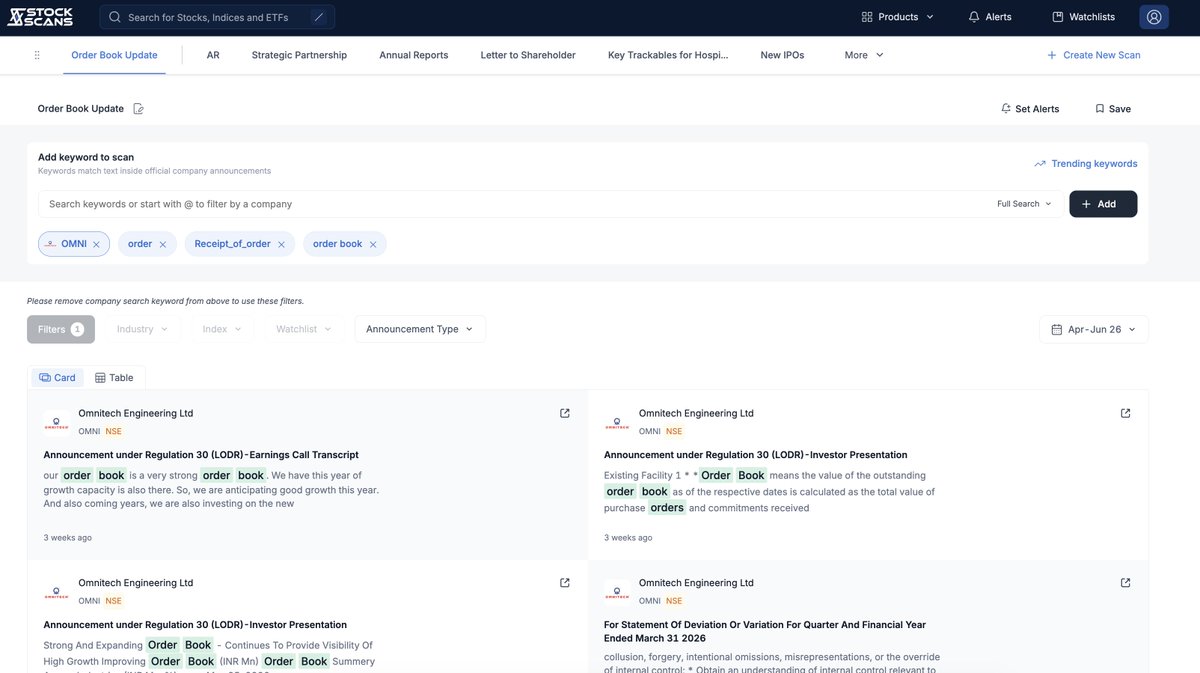The width and height of the screenshot is (1200, 673).
Task: Switch to the AR tab
Action: [x=213, y=55]
